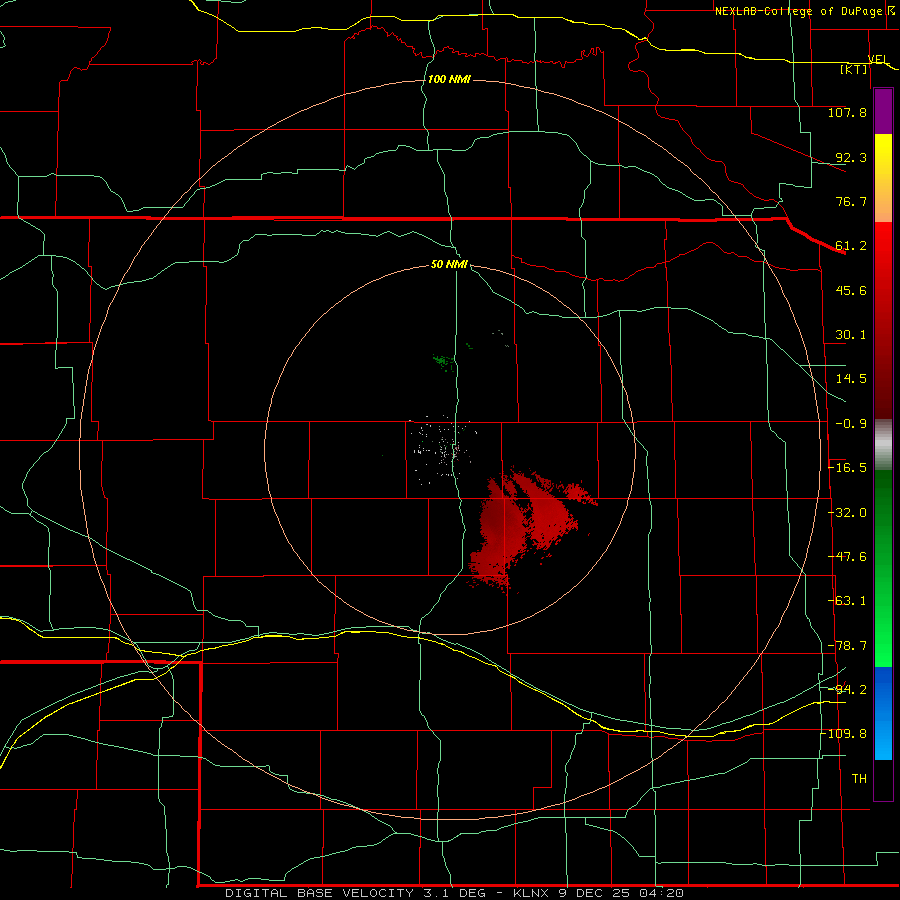
Task: Click the 76.7 velocity scale value
Action: (x=851, y=201)
